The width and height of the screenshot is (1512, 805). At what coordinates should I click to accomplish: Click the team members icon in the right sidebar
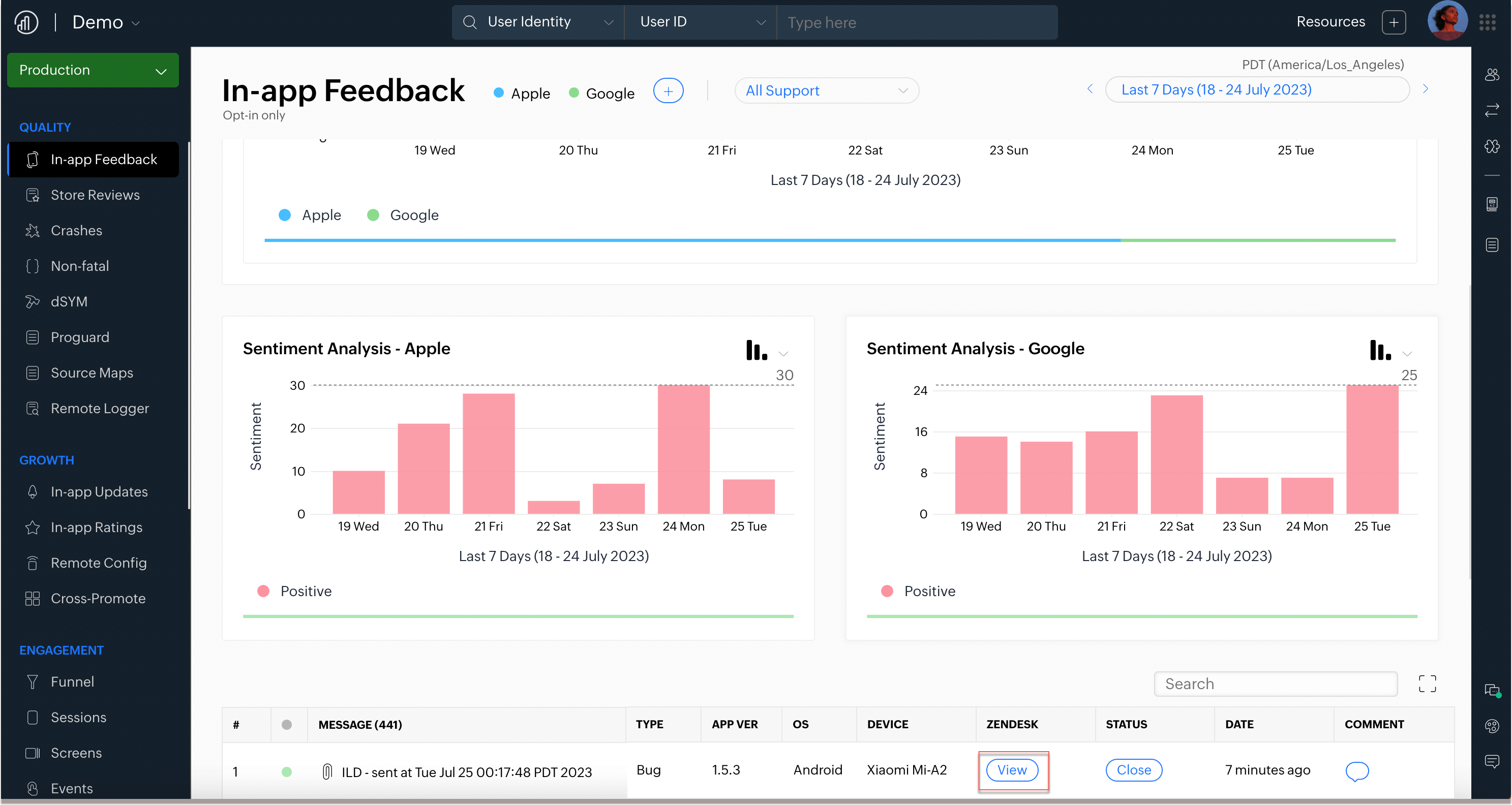[1492, 75]
